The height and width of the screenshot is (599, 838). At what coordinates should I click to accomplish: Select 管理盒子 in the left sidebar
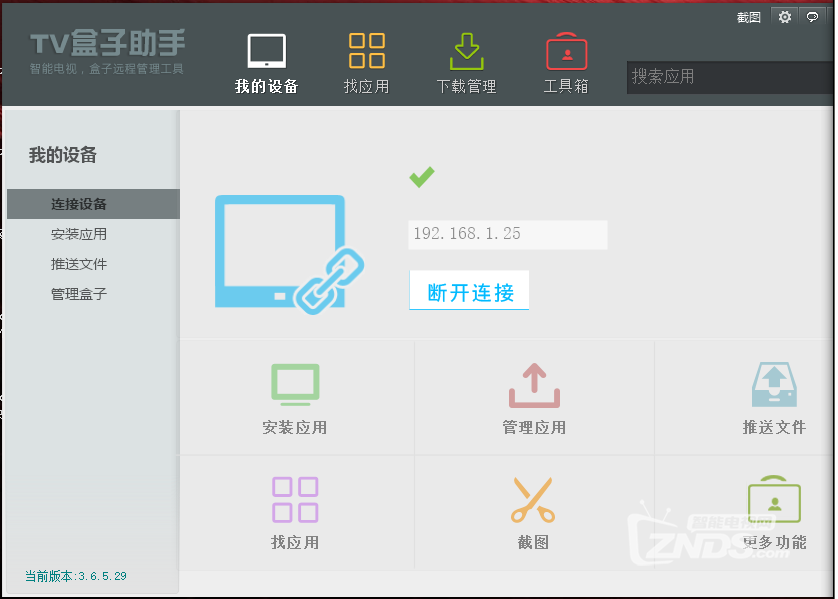79,294
